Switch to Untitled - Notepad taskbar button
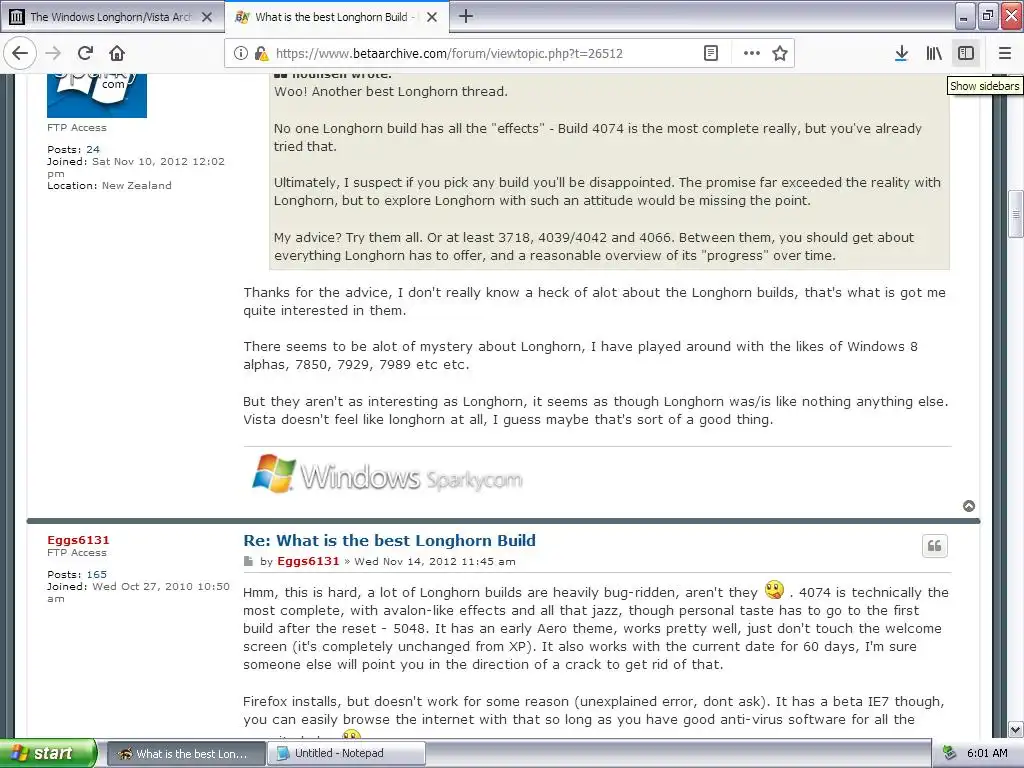The width and height of the screenshot is (1024, 768). (x=347, y=754)
